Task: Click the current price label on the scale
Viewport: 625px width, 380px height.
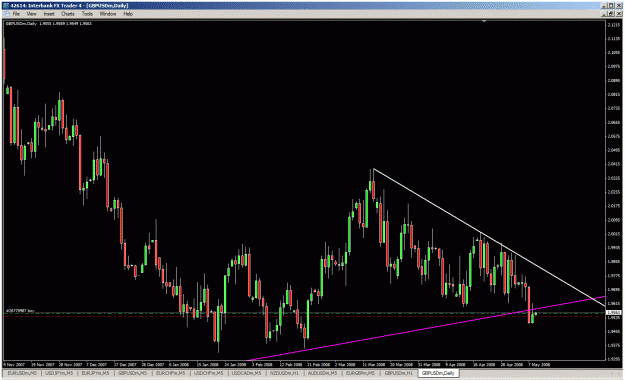Action: pyautogui.click(x=613, y=313)
